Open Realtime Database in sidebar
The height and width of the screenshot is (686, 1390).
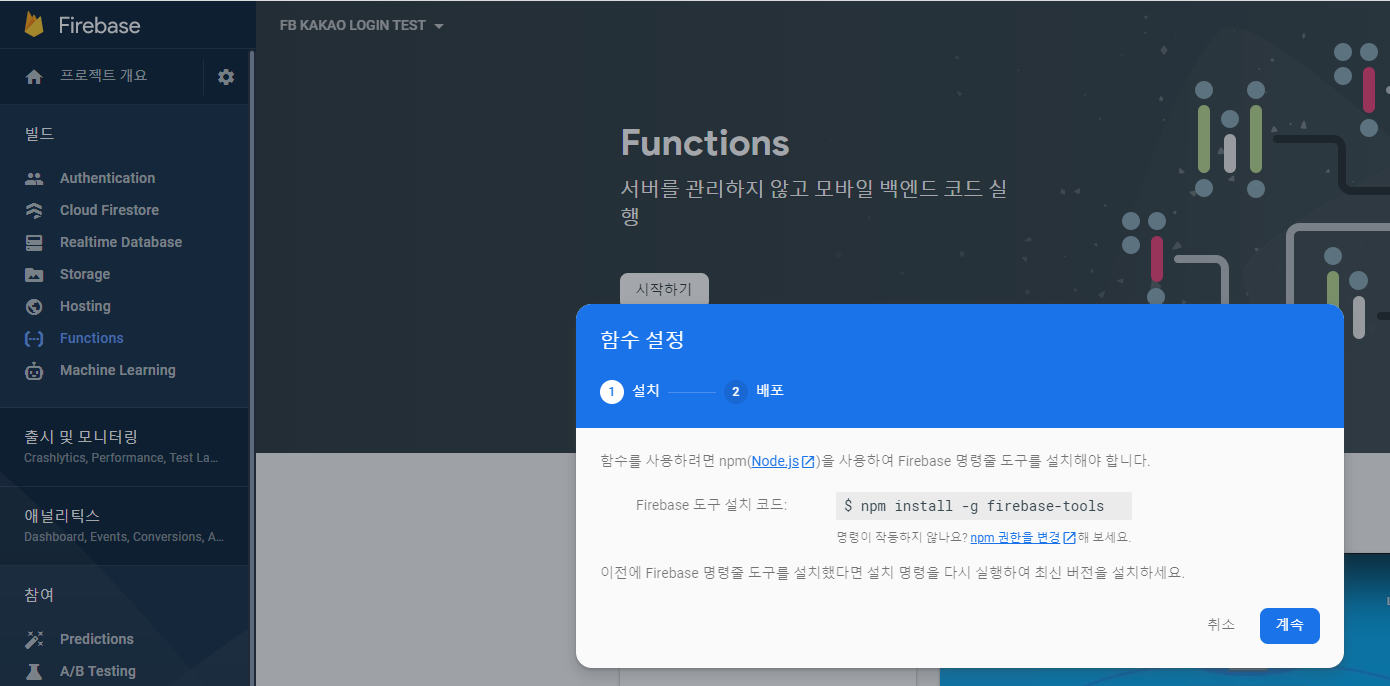point(121,243)
